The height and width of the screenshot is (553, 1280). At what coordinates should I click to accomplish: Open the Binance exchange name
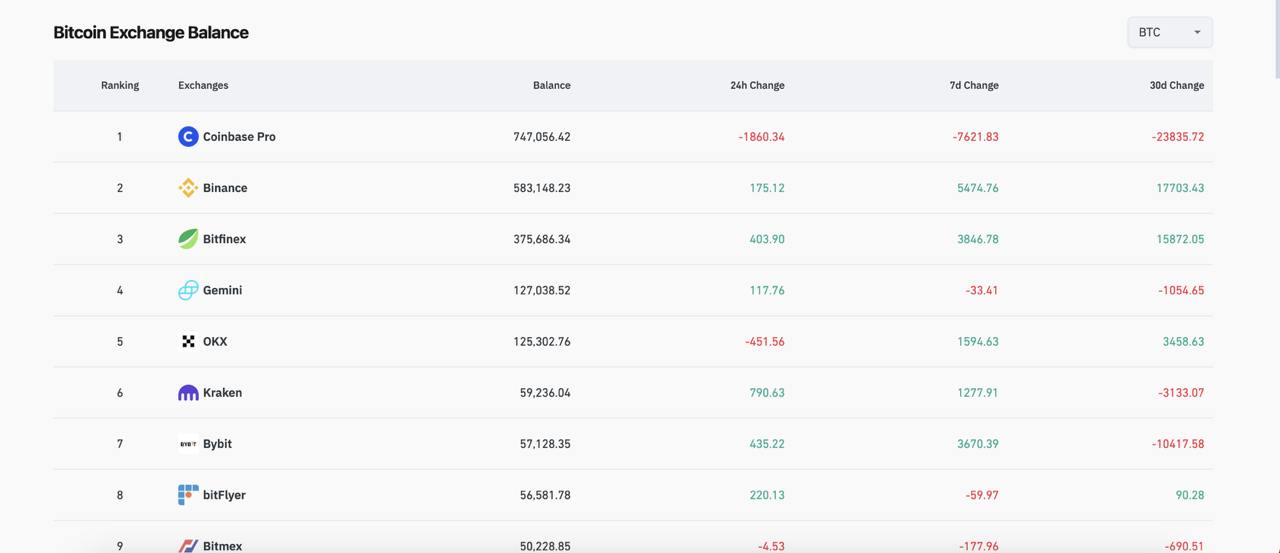point(225,187)
